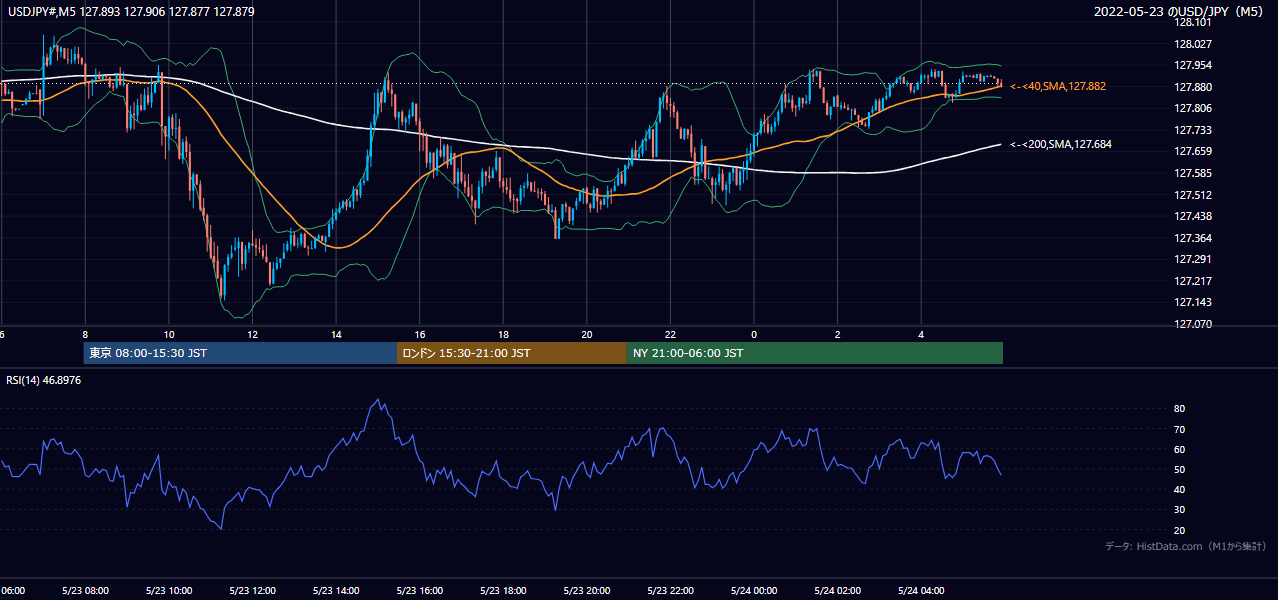Click price axis label 127.512
Image resolution: width=1278 pixels, height=600 pixels.
[x=1193, y=195]
